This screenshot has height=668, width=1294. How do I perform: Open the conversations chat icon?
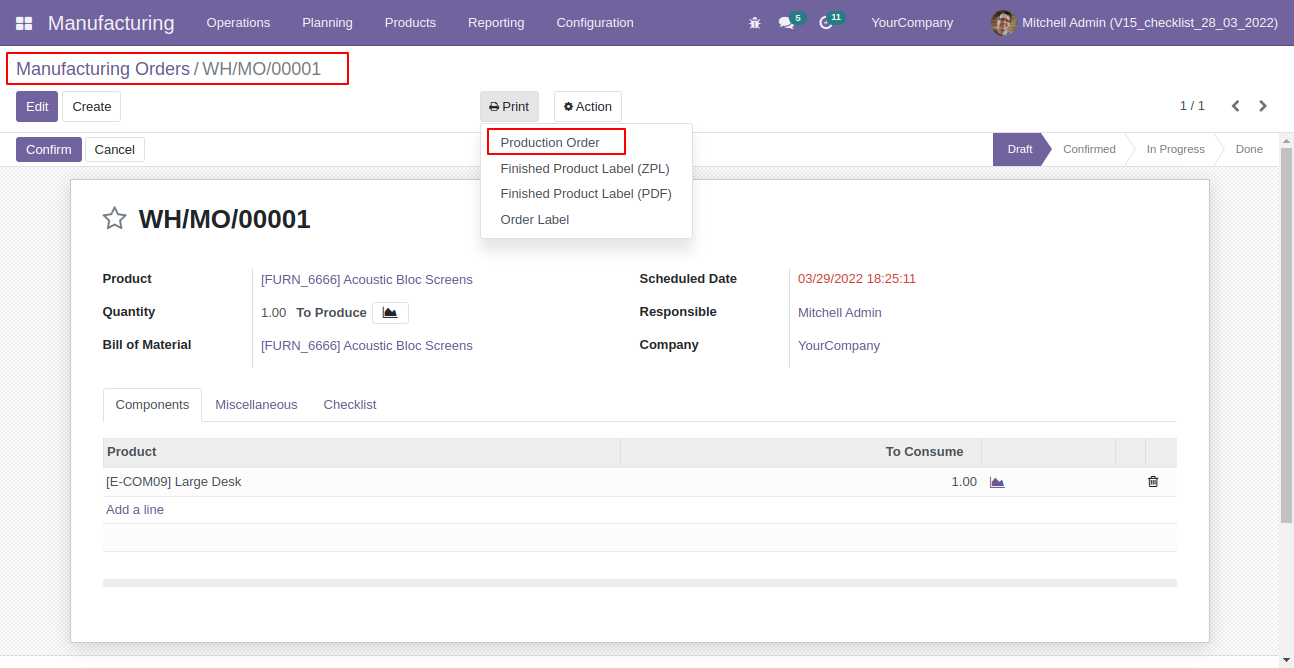coord(786,23)
